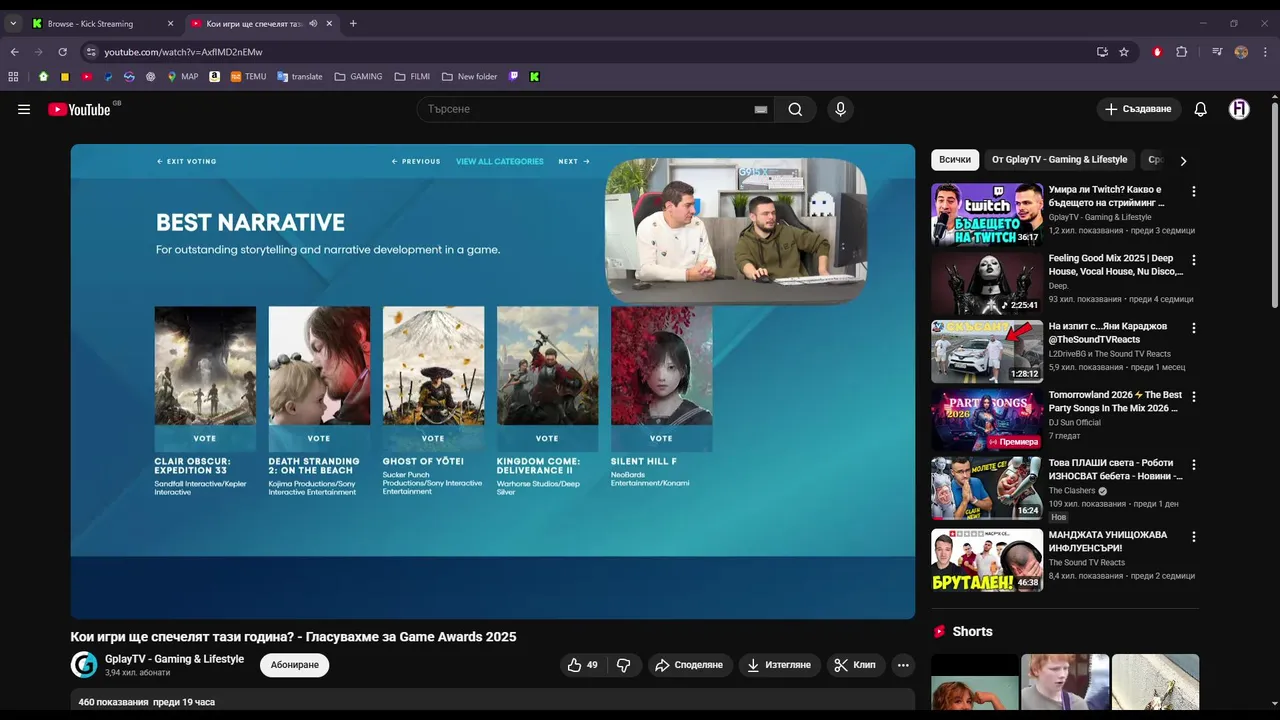
Task: Bookmark this page with the star
Action: click(1124, 52)
